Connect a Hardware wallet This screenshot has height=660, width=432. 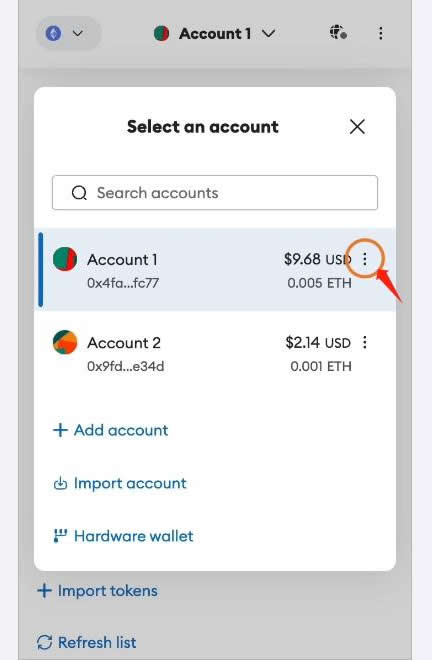click(x=123, y=536)
